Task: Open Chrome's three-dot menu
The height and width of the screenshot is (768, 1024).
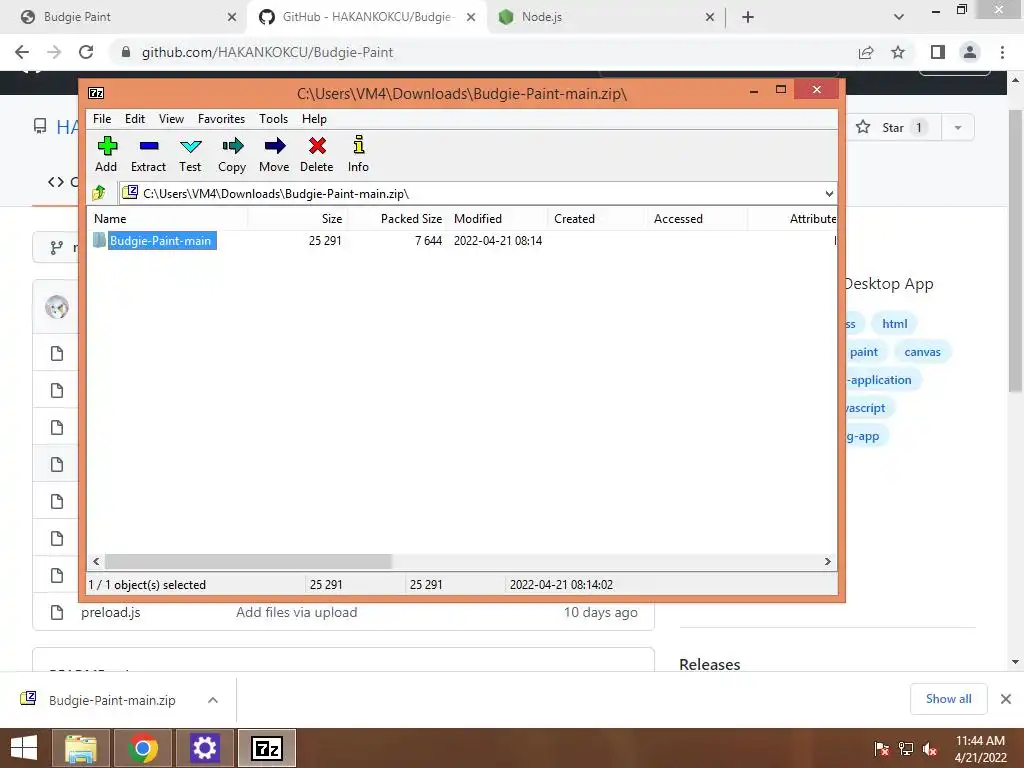Action: click(1002, 52)
